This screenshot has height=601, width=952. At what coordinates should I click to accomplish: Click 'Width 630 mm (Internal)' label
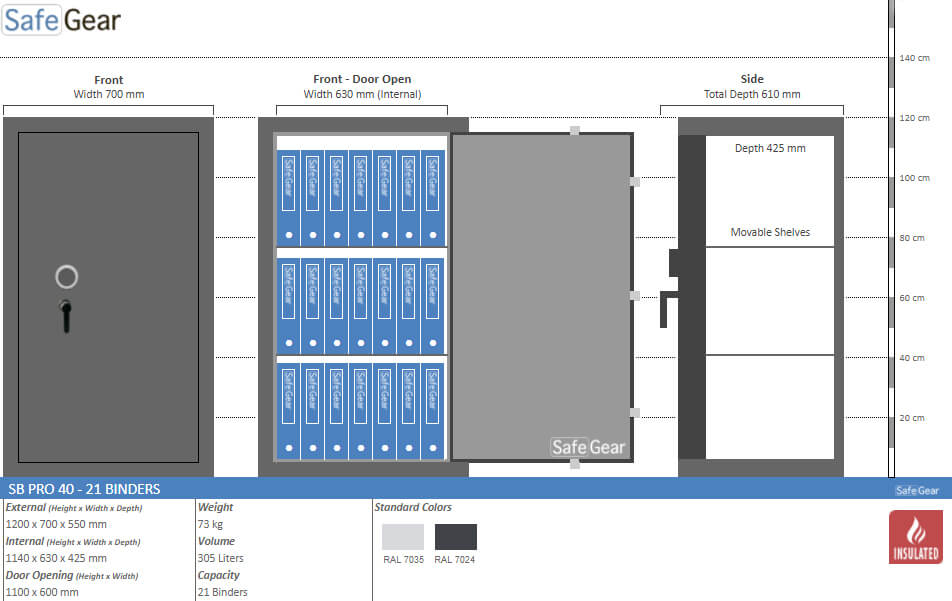362,94
